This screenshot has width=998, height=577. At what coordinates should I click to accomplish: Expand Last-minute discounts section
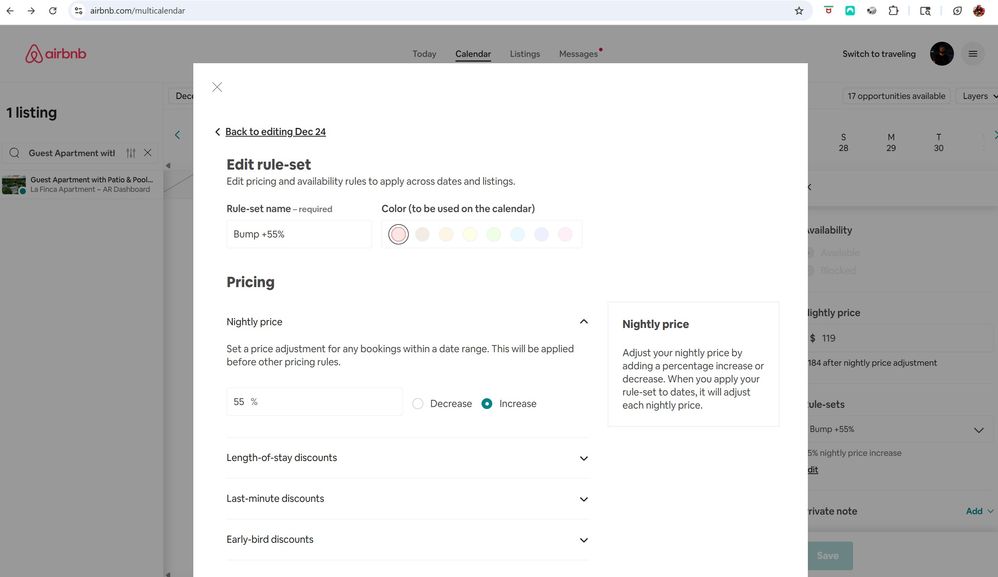click(x=584, y=499)
